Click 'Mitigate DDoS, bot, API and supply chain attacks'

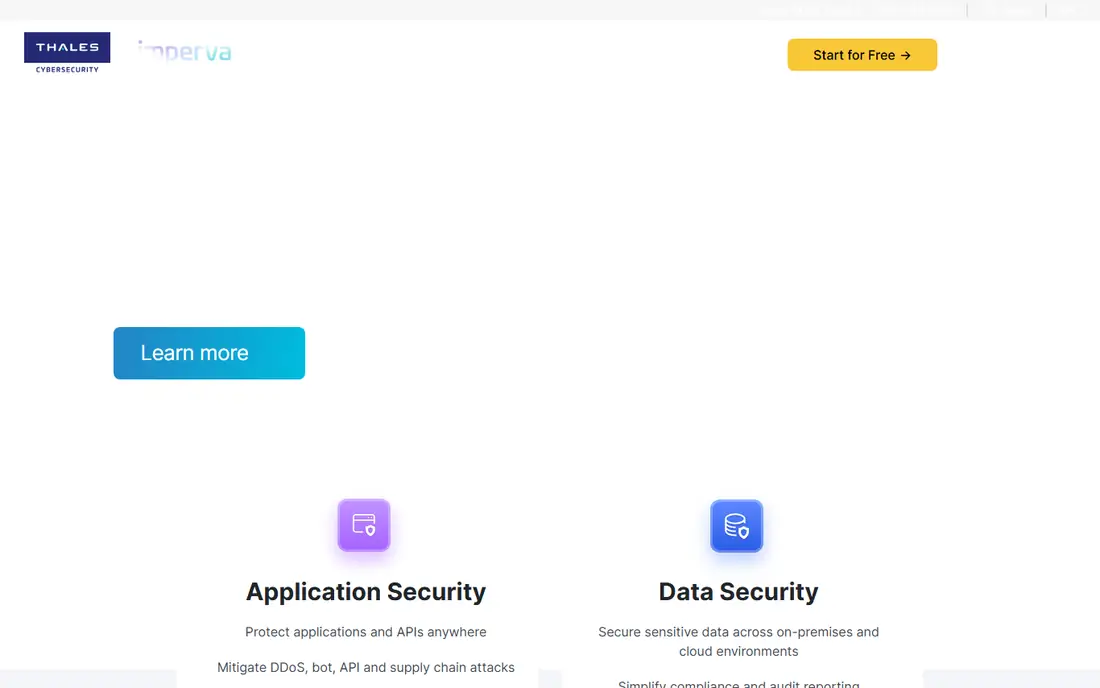click(x=365, y=668)
